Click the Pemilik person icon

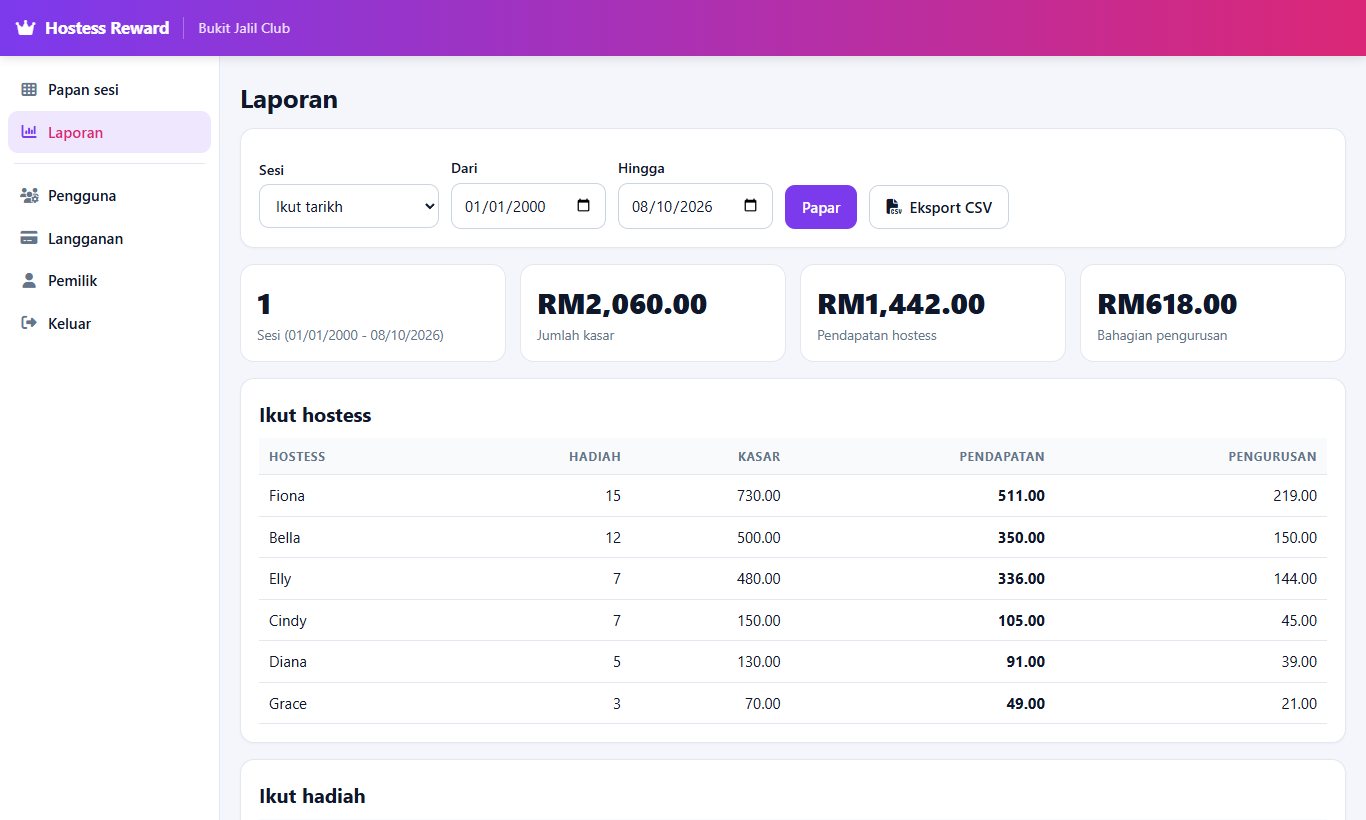tap(29, 281)
